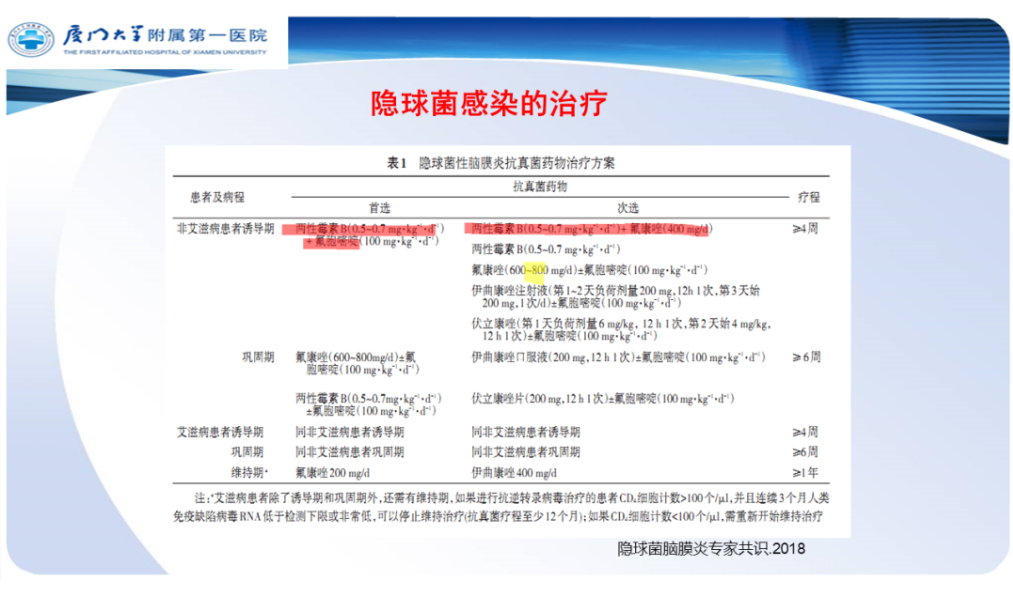Click '≥4周' in non-AIDS induction row
The height and width of the screenshot is (589, 1013).
[806, 229]
